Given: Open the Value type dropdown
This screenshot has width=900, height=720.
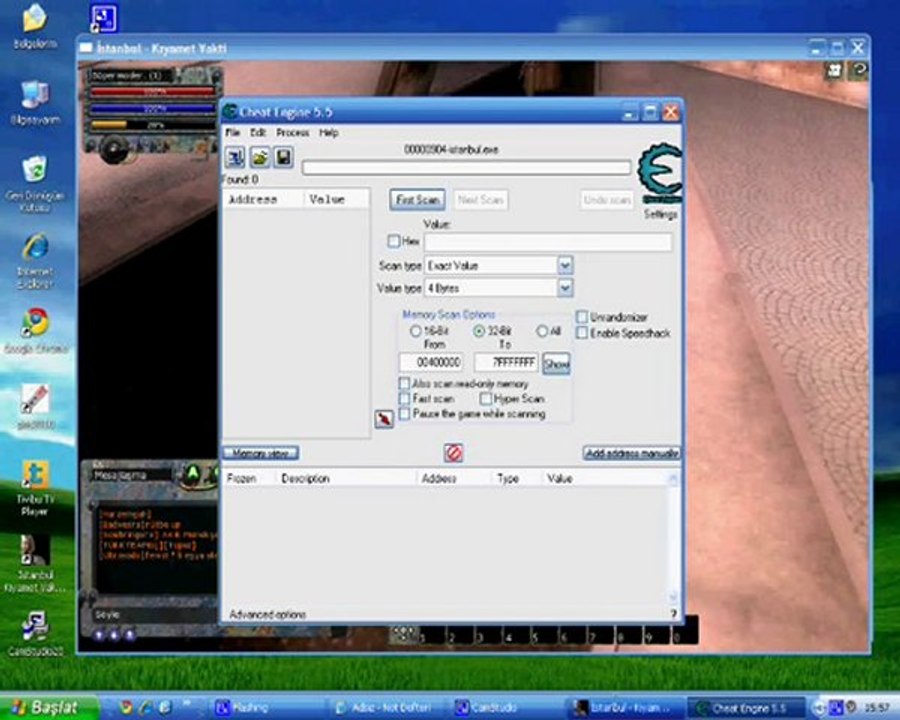Looking at the screenshot, I should (565, 288).
